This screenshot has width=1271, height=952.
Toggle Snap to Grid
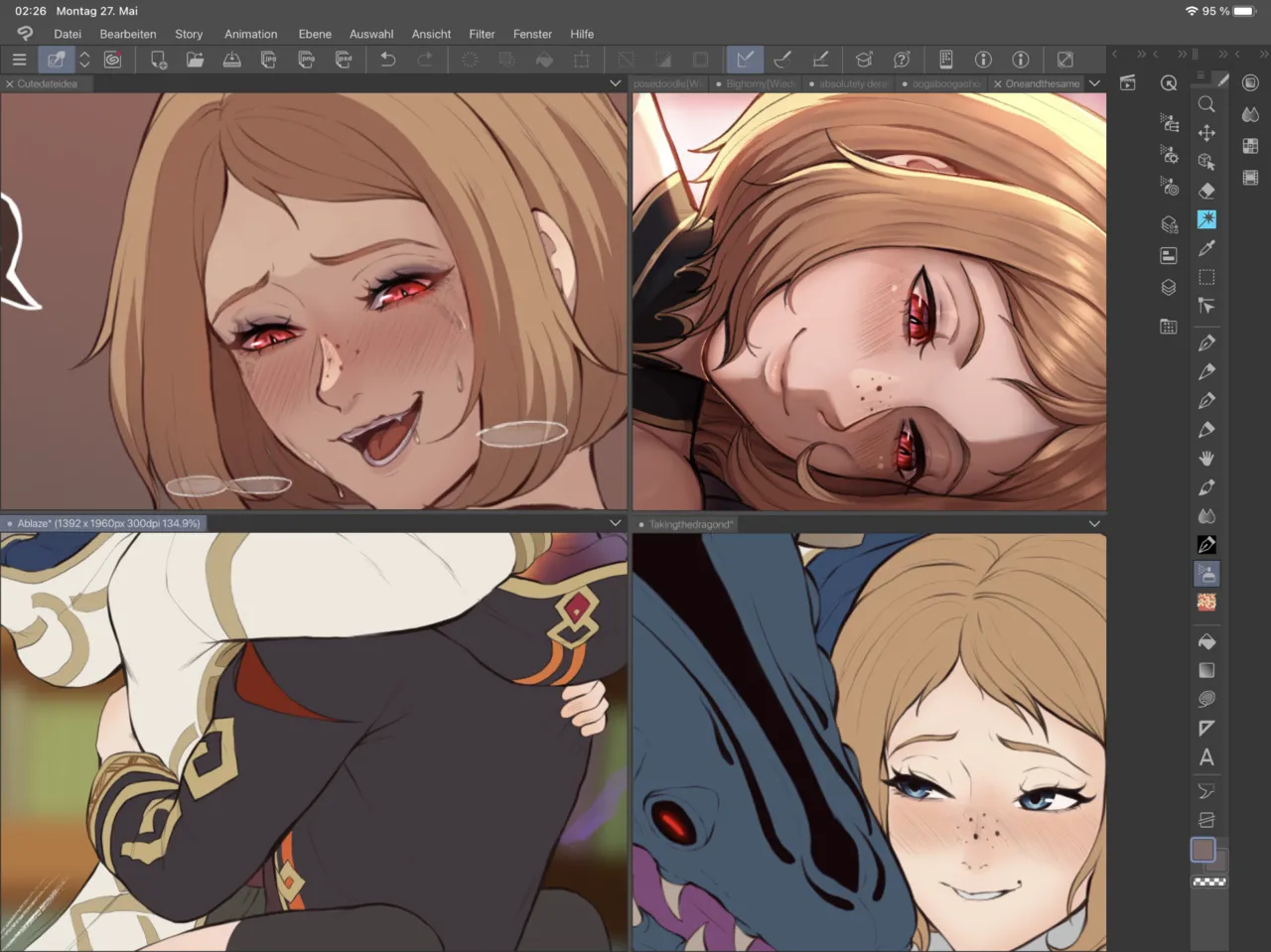[820, 60]
